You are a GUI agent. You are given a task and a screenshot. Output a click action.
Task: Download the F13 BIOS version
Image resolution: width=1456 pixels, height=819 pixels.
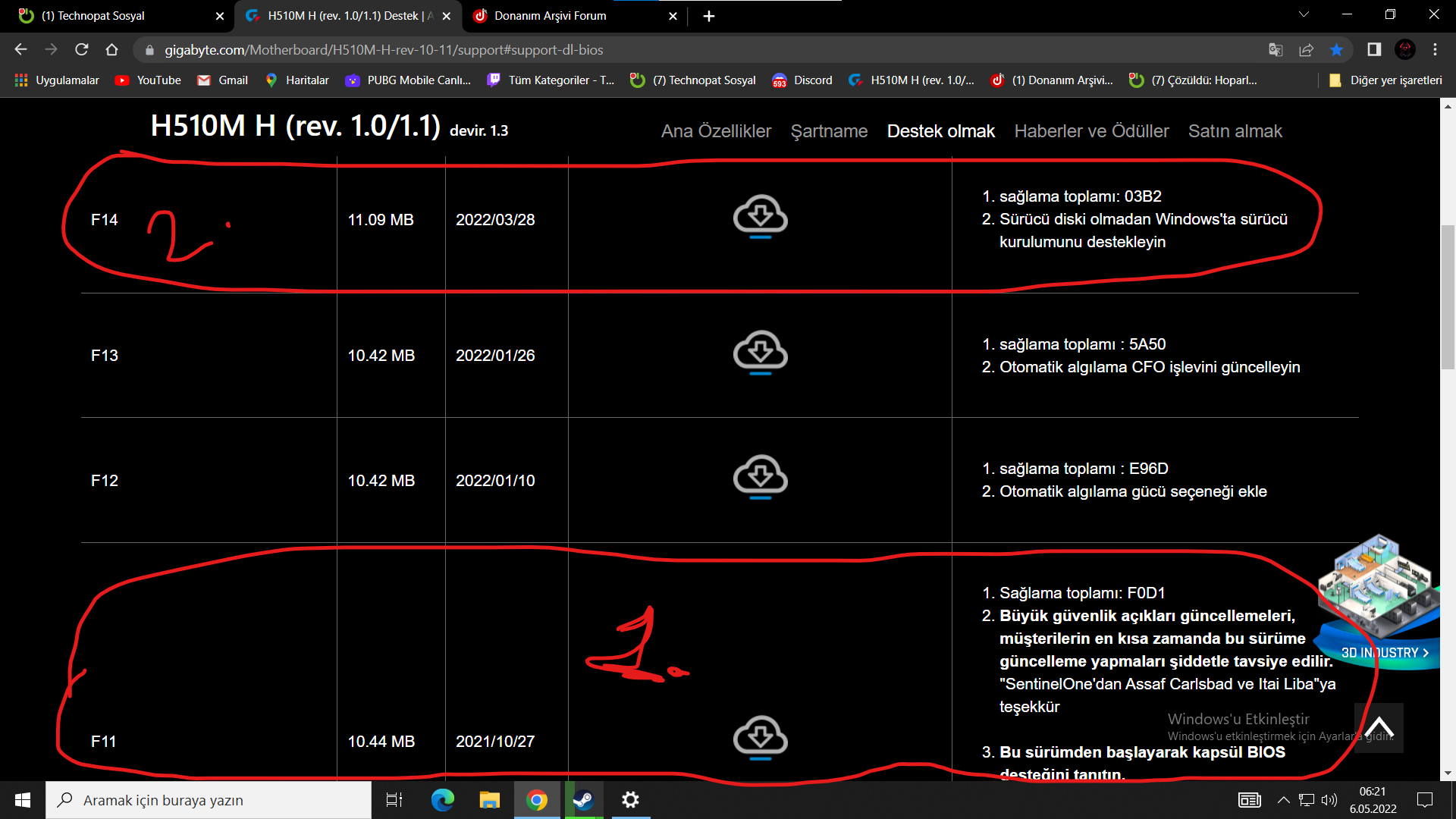pos(760,353)
